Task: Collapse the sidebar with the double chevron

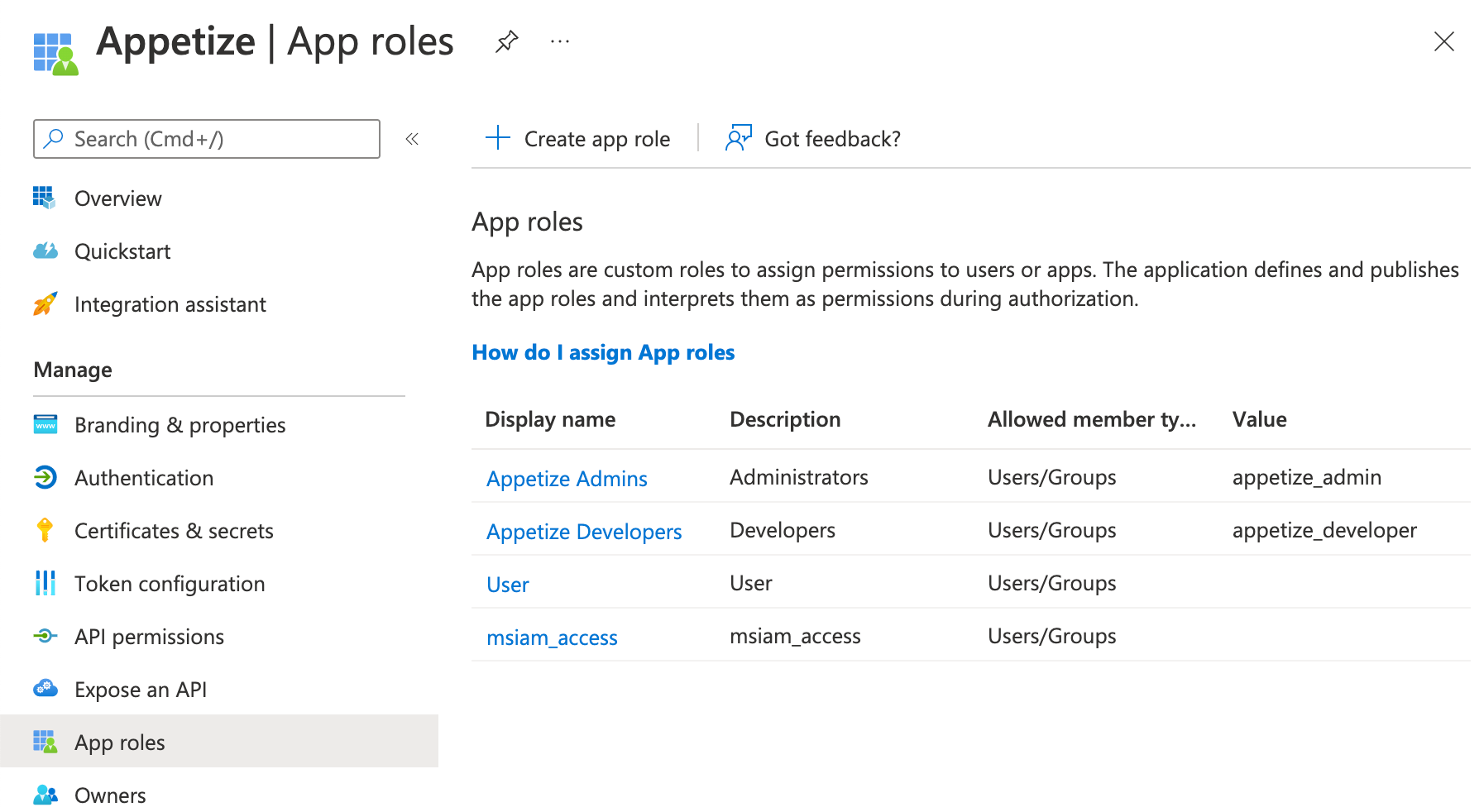Action: point(412,139)
